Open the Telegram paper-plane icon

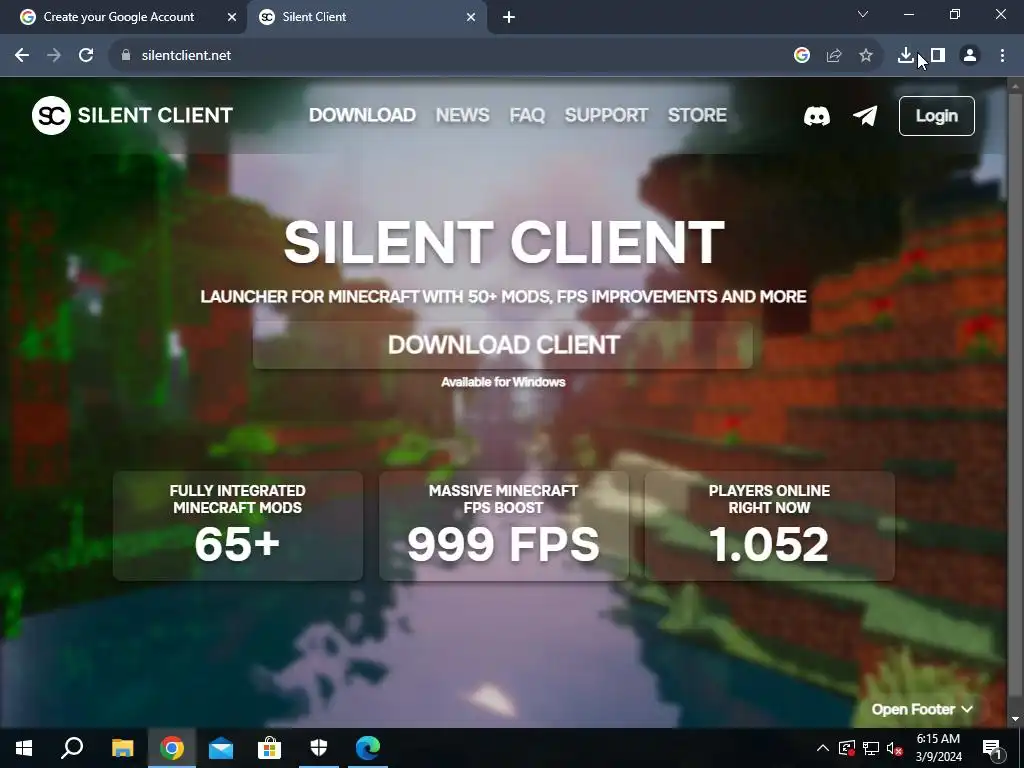[x=865, y=116]
